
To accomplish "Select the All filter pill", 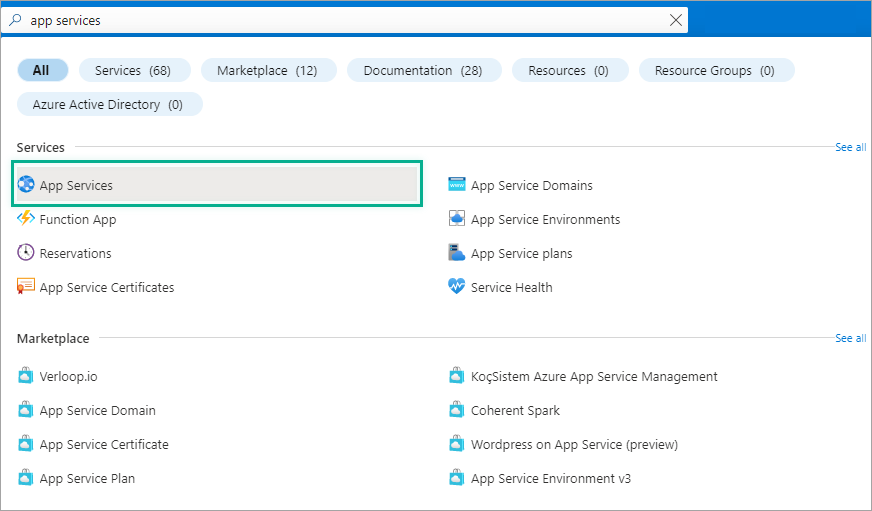I will 42,70.
